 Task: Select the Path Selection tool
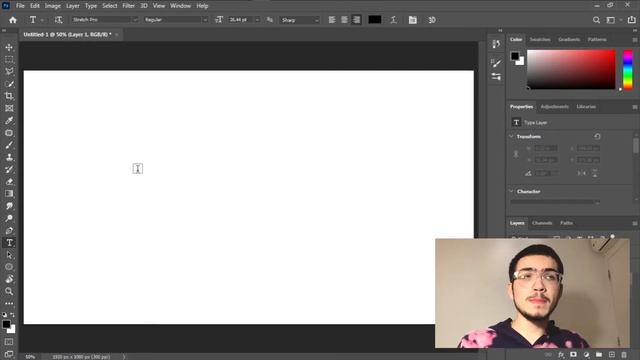coord(9,255)
